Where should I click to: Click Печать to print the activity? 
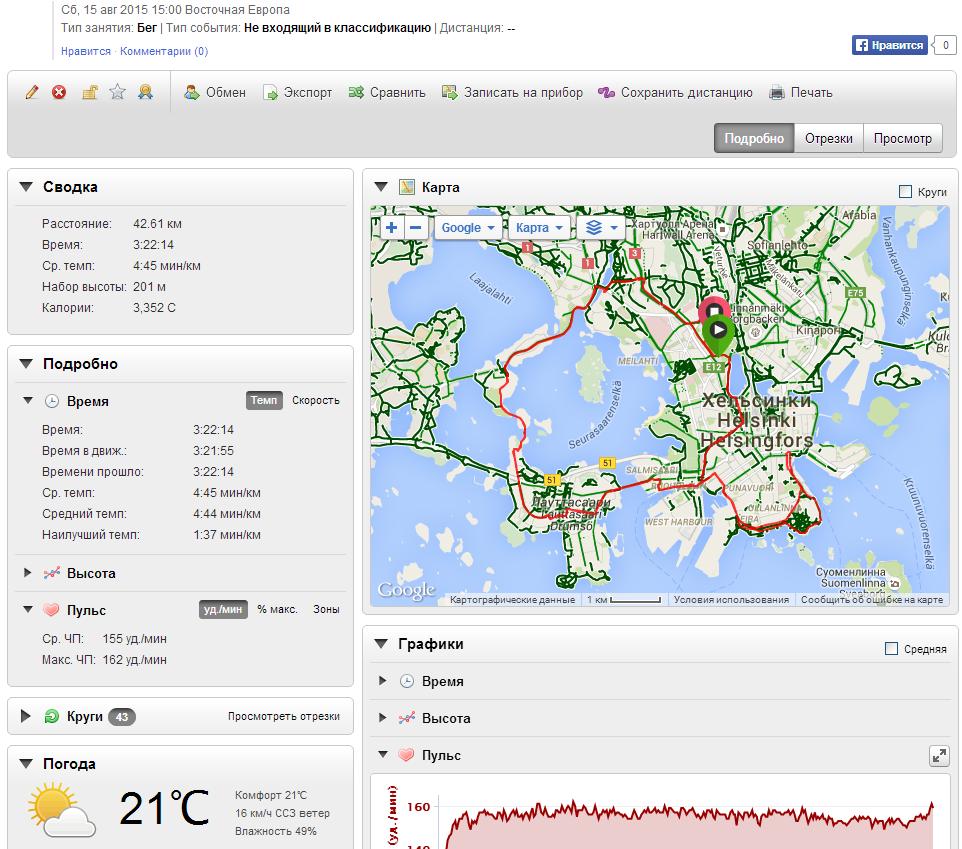(801, 93)
